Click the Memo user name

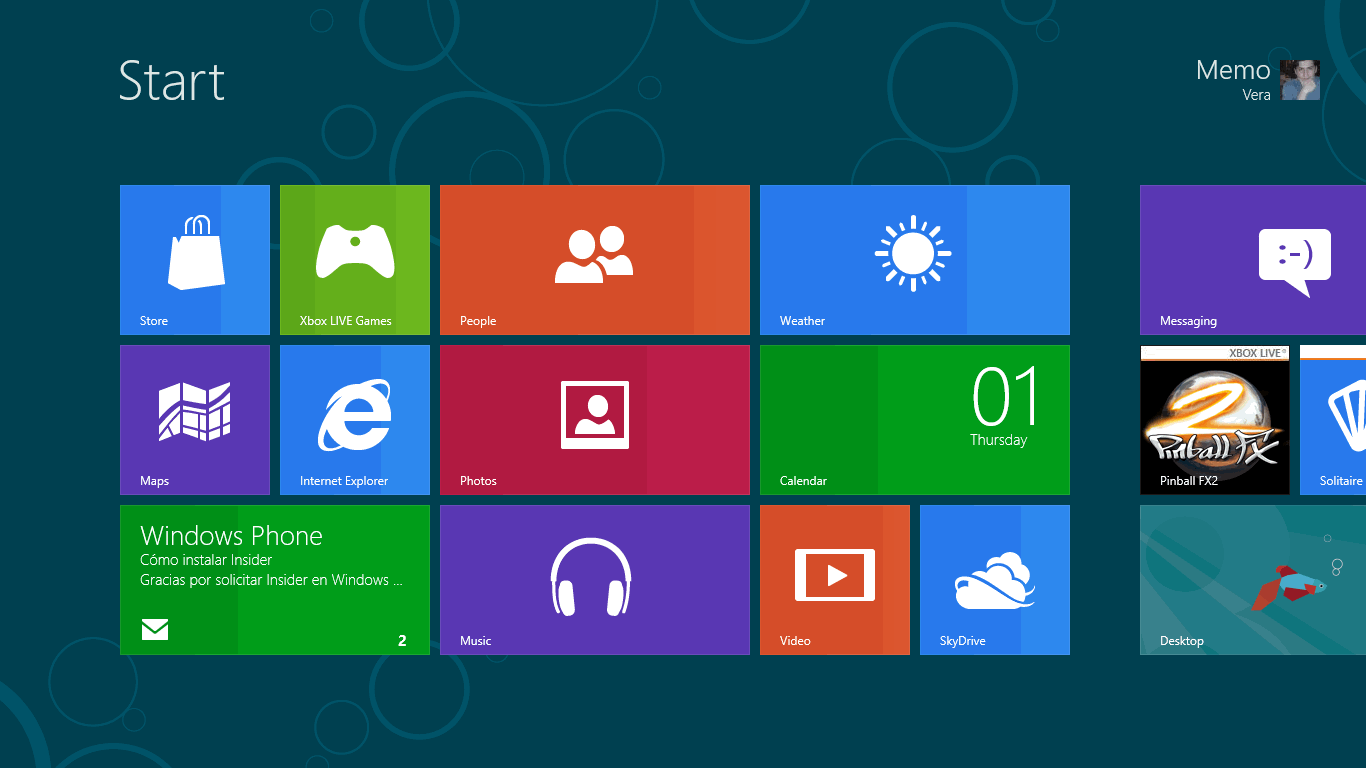click(1233, 70)
